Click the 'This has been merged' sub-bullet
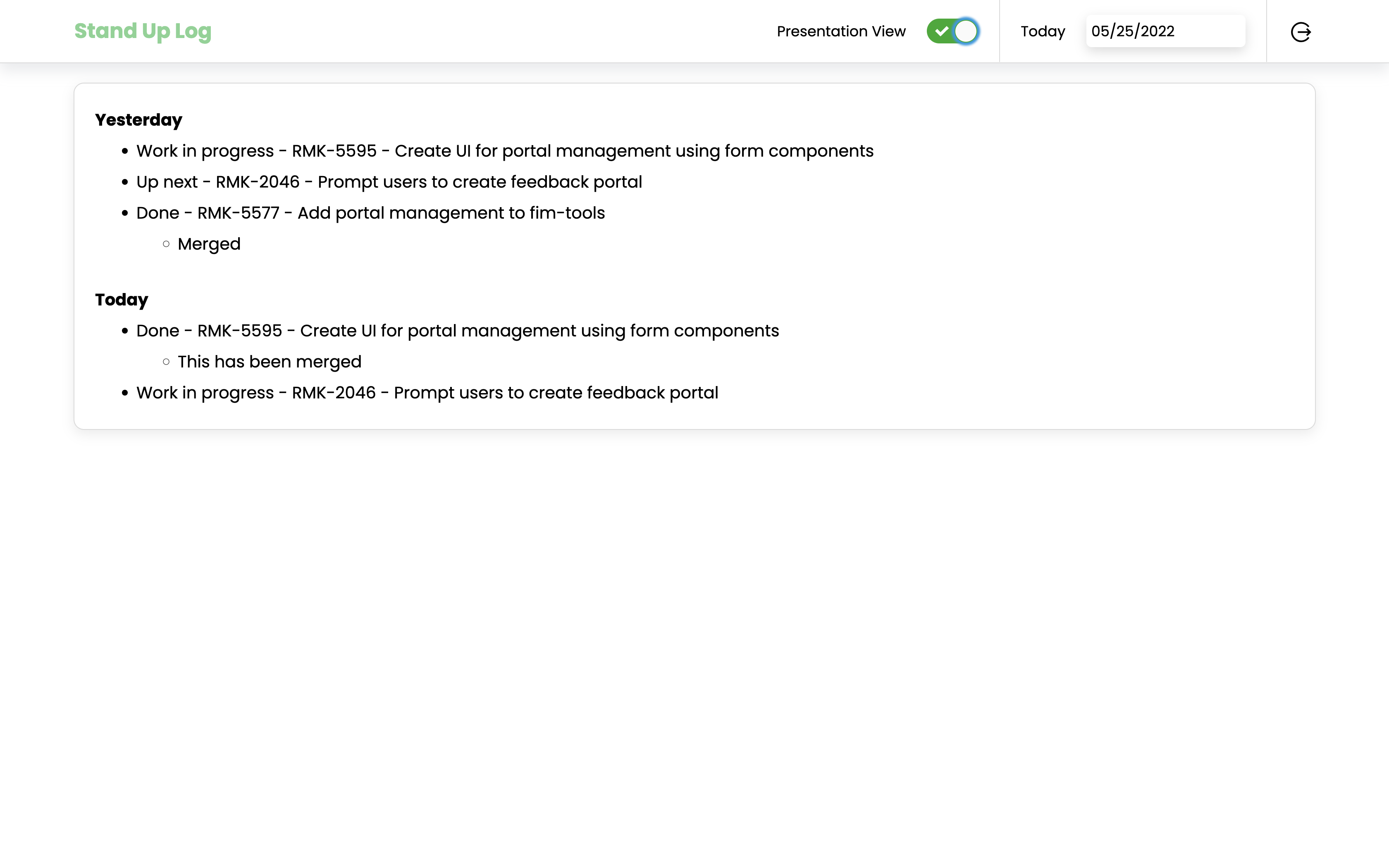Screen dimensions: 1389x868 [269, 362]
